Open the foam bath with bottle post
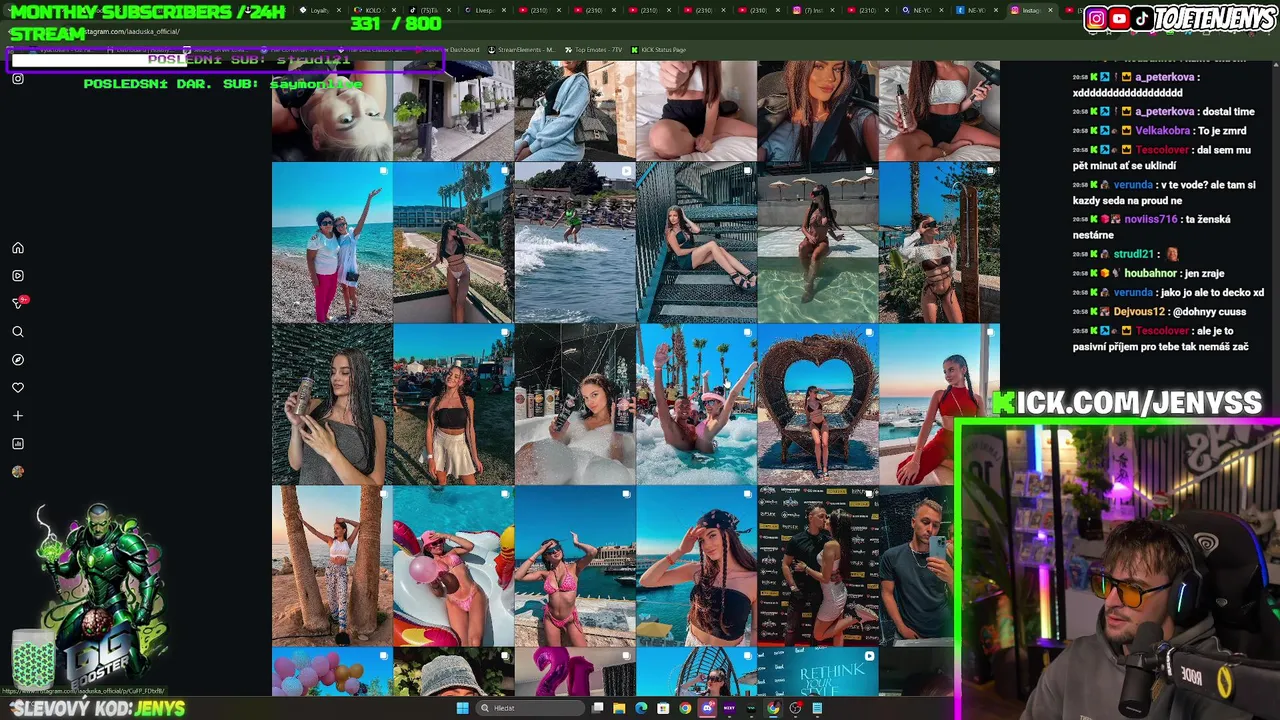The image size is (1280, 720). tap(575, 405)
